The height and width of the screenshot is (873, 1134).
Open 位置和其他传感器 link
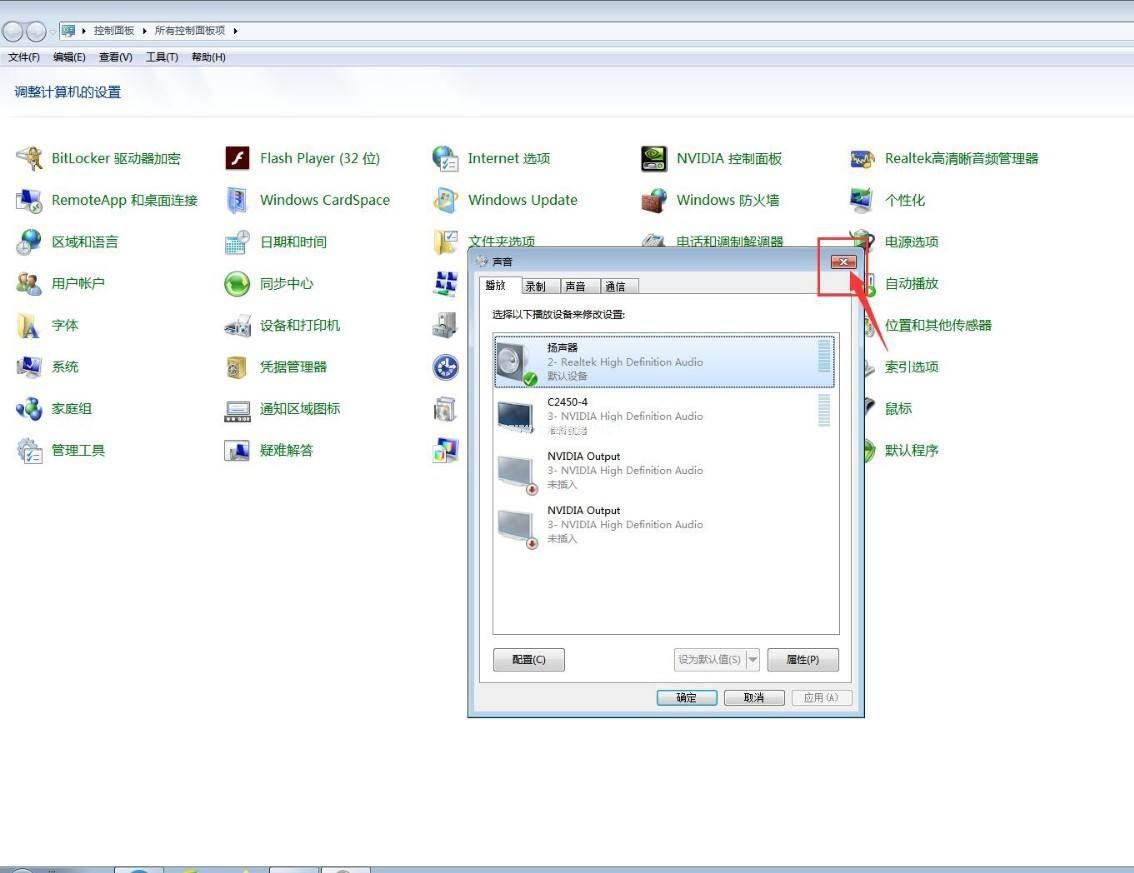click(938, 325)
